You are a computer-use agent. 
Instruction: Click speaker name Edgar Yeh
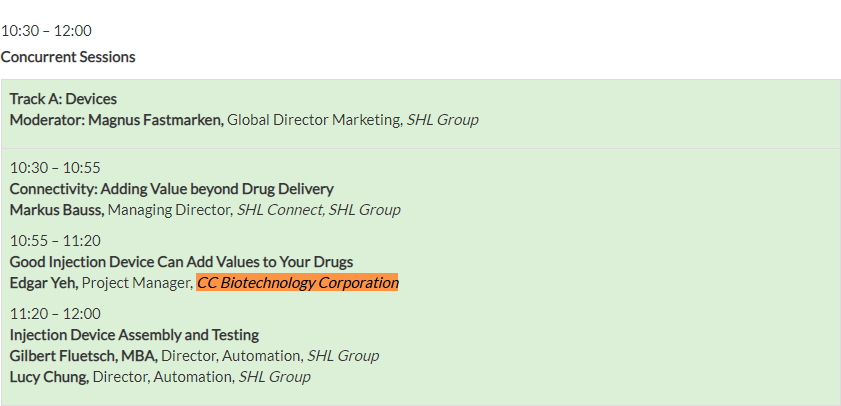click(x=44, y=283)
